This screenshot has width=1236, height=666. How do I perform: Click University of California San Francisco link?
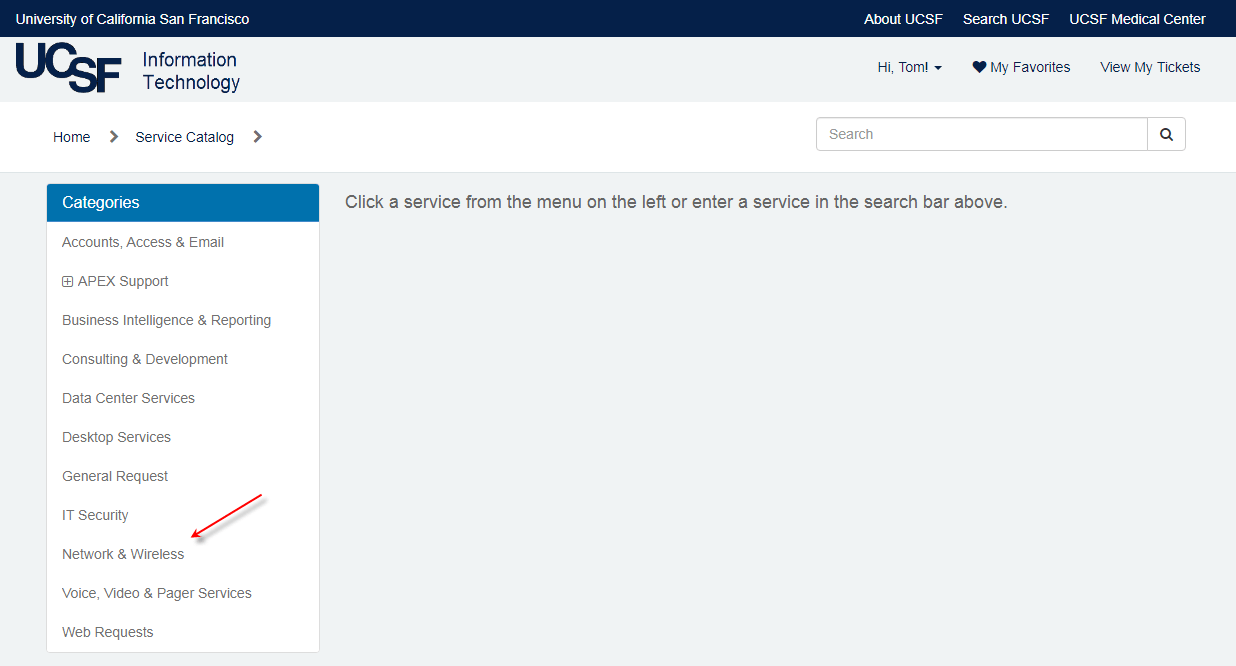132,19
